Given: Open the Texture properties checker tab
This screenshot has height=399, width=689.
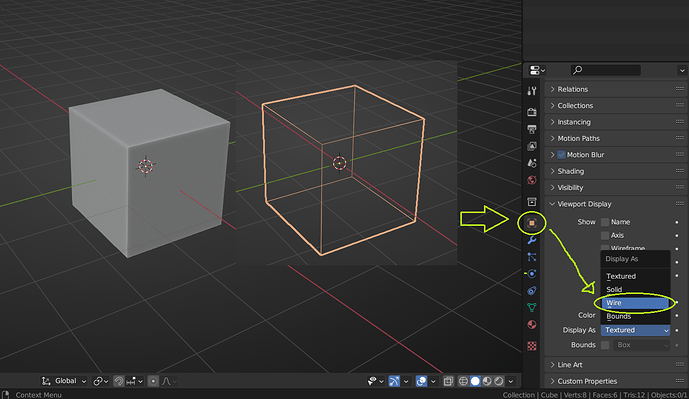Looking at the screenshot, I should point(532,346).
